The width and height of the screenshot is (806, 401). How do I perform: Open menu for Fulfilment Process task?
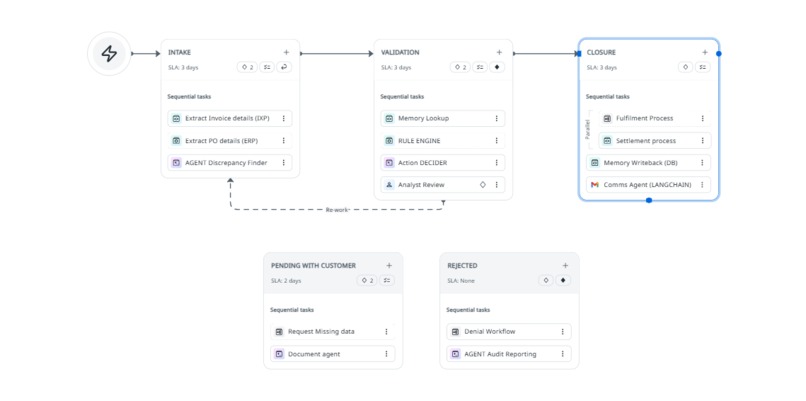tap(702, 118)
